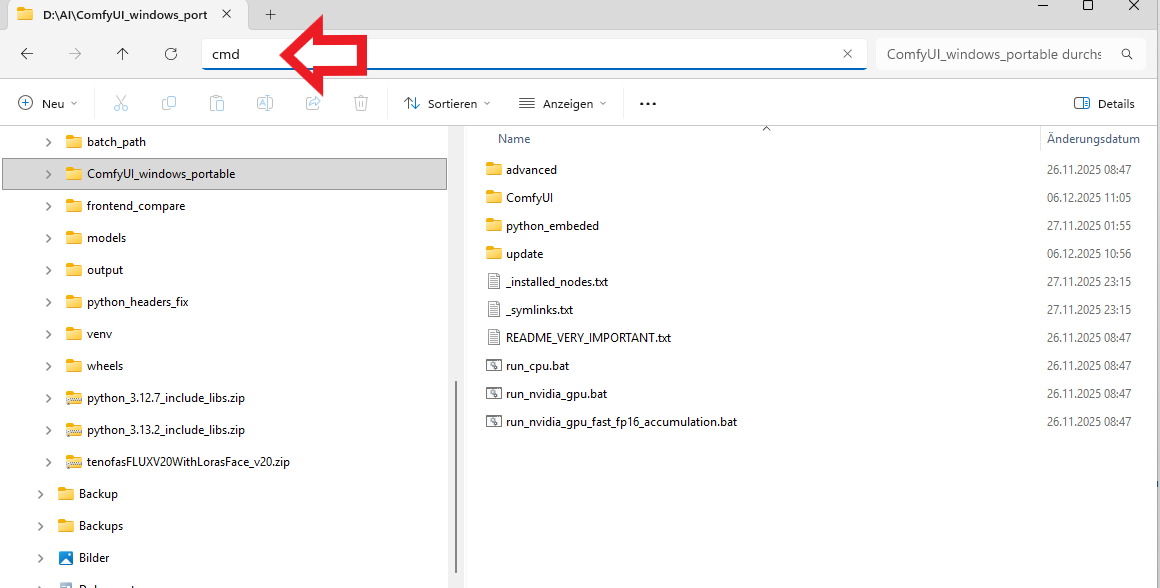Click the Share icon
This screenshot has height=588, width=1160.
[313, 103]
